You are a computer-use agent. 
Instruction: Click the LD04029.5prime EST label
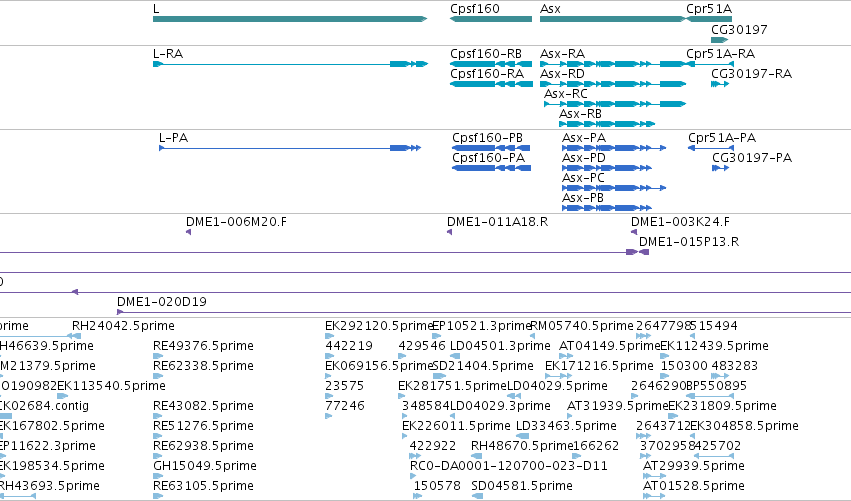(557, 386)
